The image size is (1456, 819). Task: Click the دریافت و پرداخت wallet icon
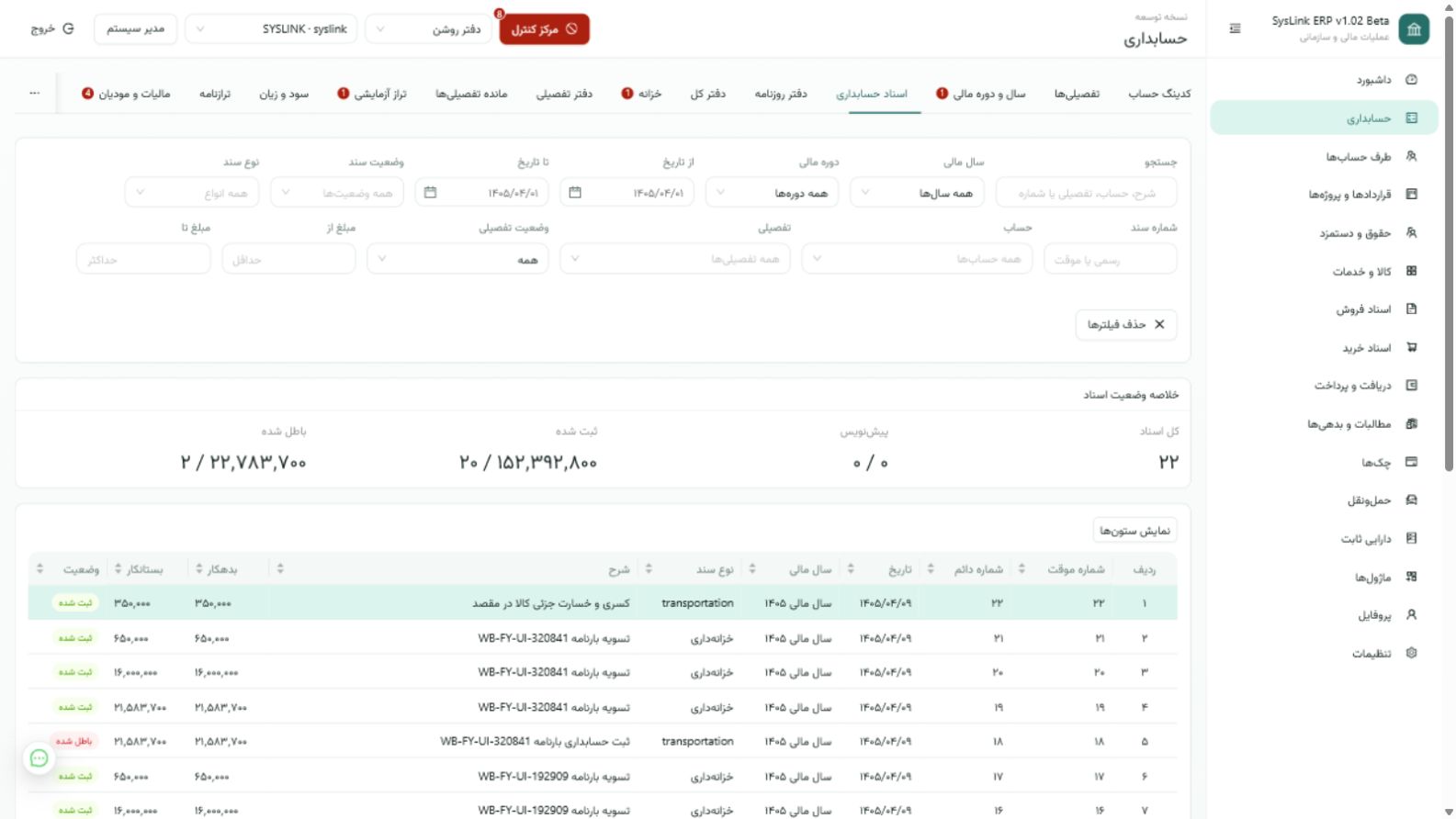pos(1412,386)
